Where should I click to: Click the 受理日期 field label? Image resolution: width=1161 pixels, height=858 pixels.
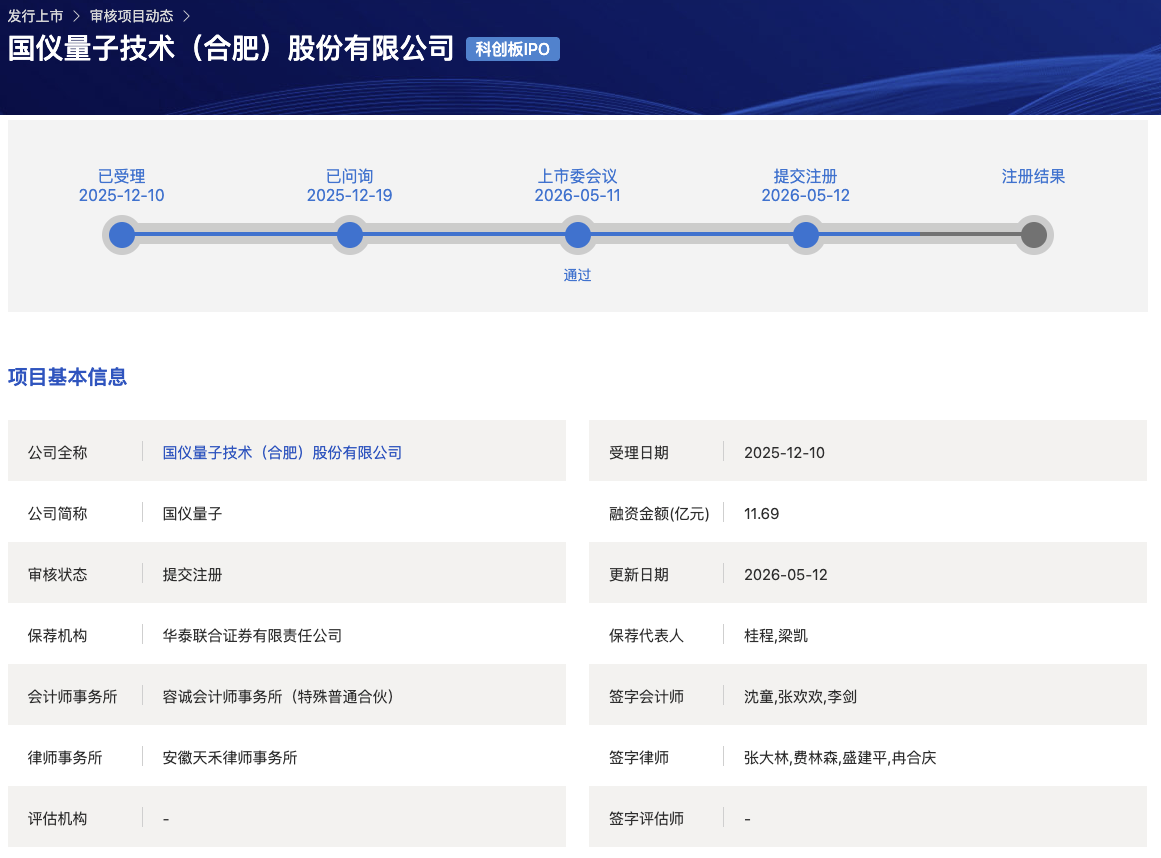[x=639, y=452]
